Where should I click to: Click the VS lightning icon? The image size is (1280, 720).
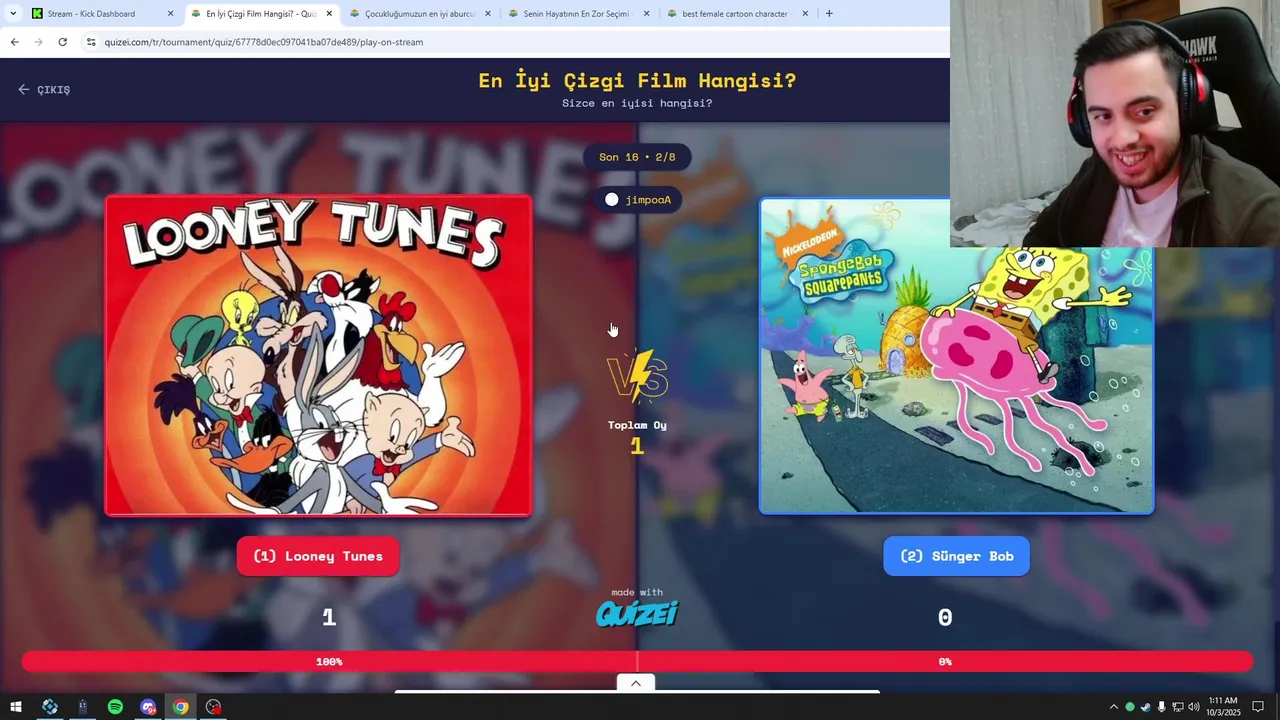point(637,376)
